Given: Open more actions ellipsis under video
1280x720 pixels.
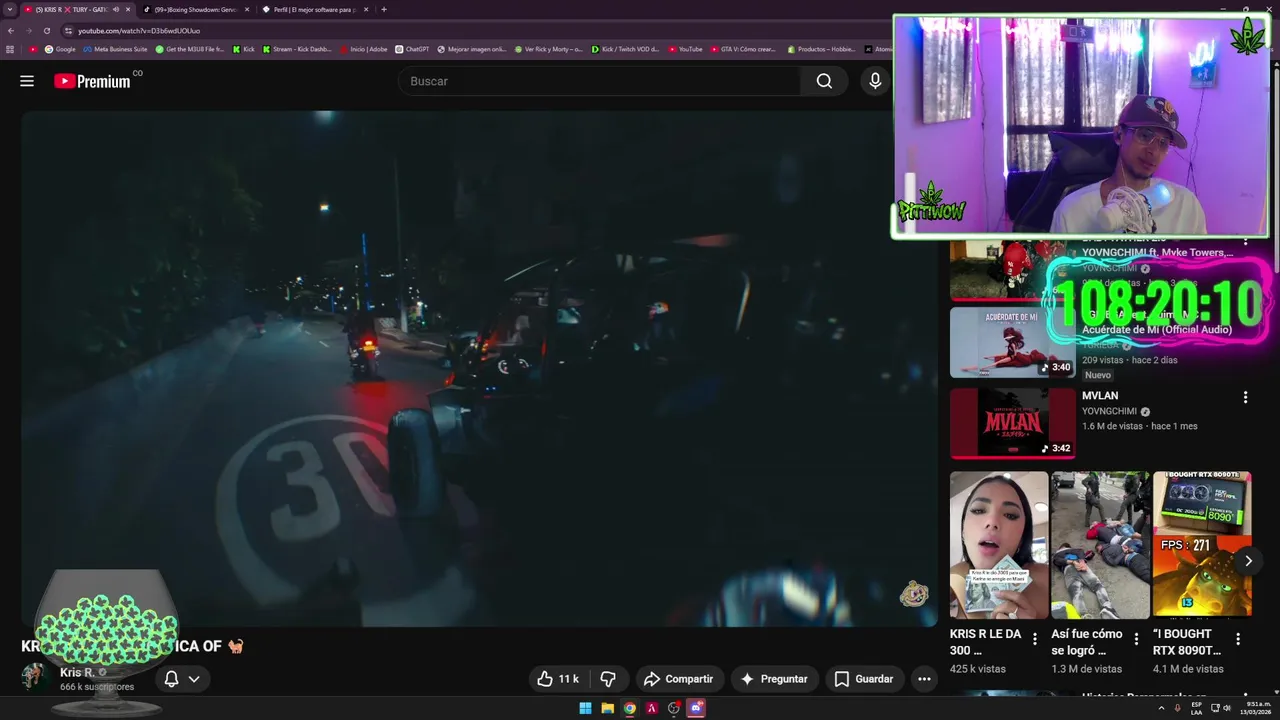Looking at the screenshot, I should click(x=924, y=679).
